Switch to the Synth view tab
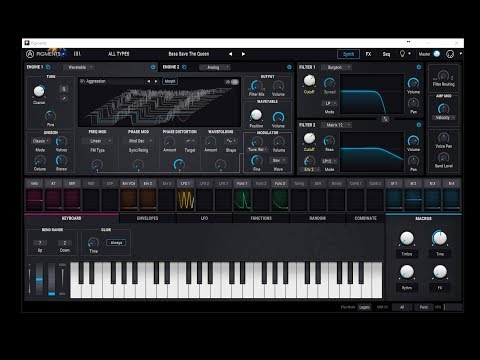This screenshot has height=360, width=480. [349, 54]
